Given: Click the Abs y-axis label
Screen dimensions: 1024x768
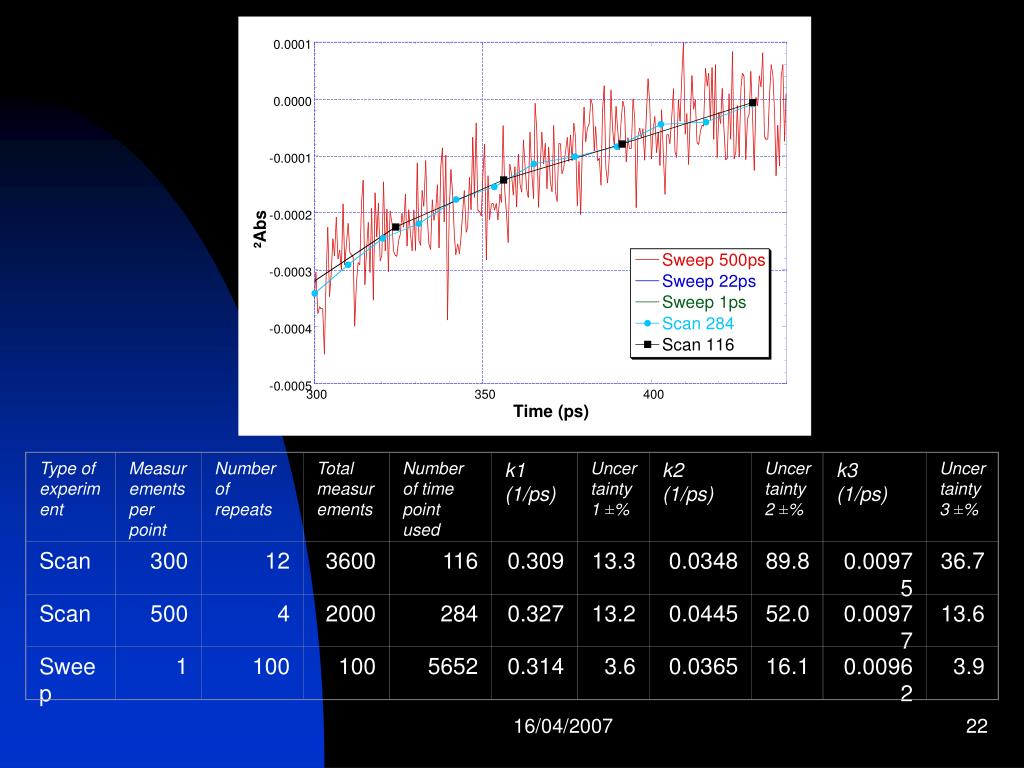Looking at the screenshot, I should point(259,228).
